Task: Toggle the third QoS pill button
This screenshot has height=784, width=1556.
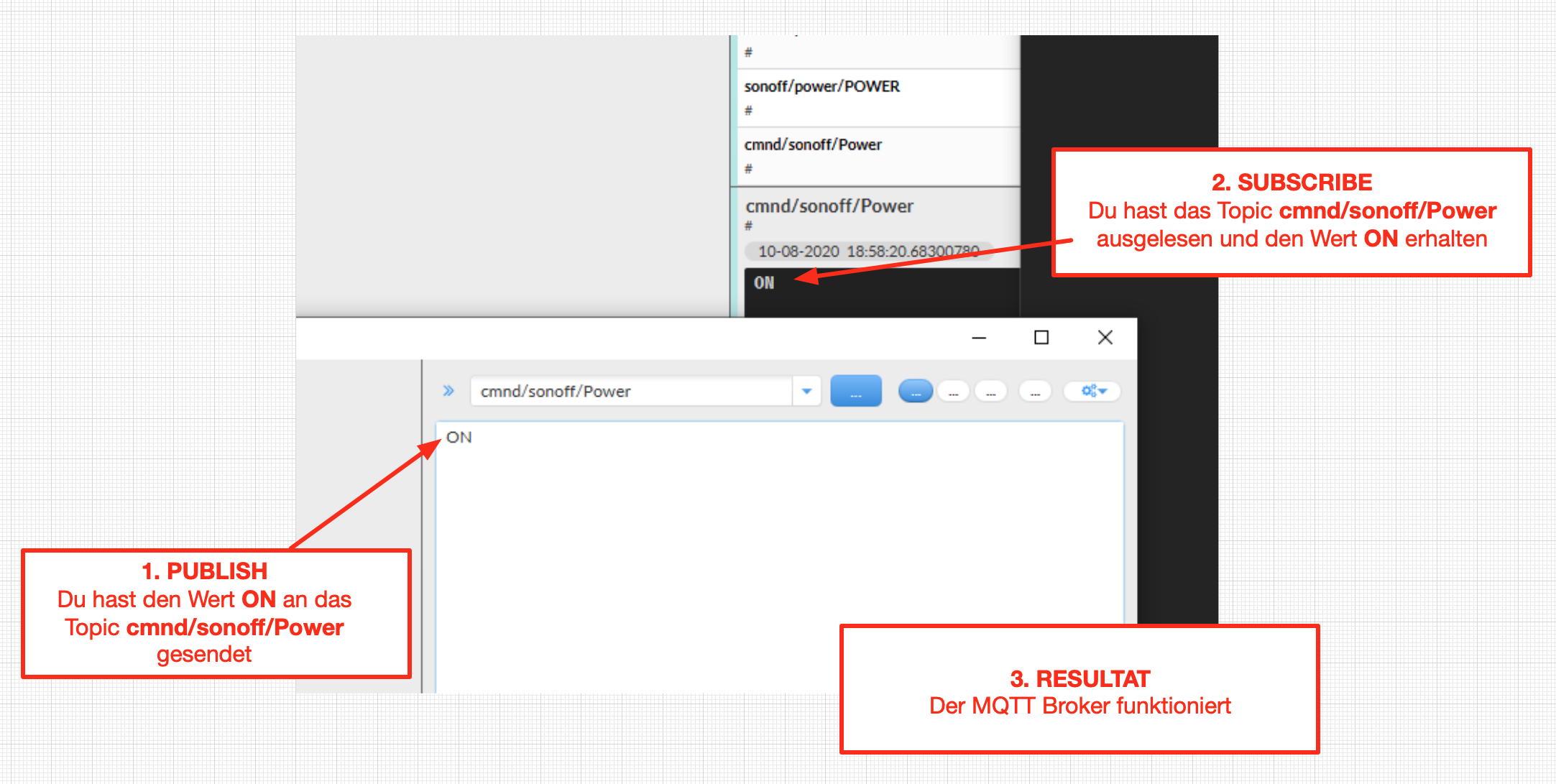Action: click(991, 392)
